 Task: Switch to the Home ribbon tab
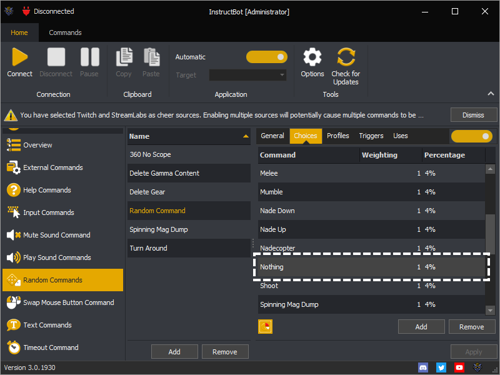[x=19, y=32]
